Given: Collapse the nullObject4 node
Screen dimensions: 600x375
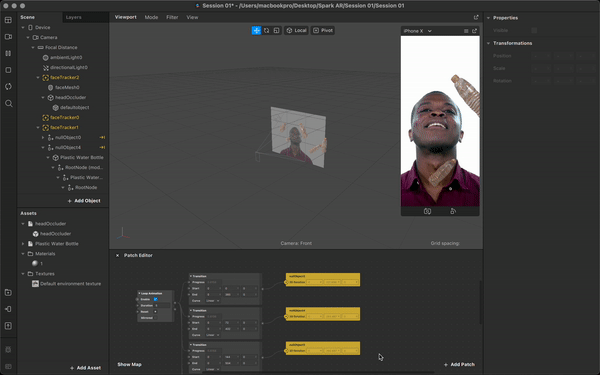Looking at the screenshot, I should click(x=43, y=147).
